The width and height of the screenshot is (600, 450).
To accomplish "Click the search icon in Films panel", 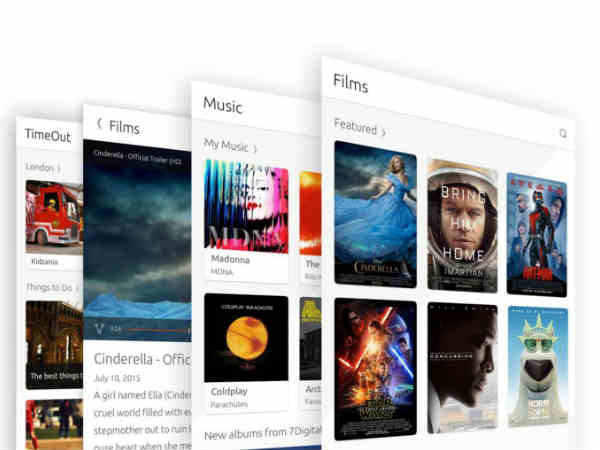I will (563, 133).
